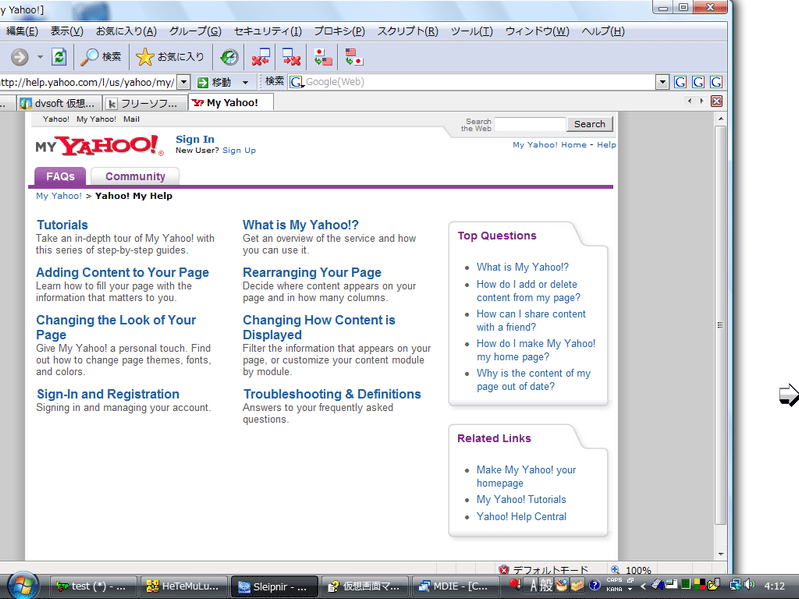Open the Rearranging Your Page link
Screen dimensions: 799x599
point(312,273)
